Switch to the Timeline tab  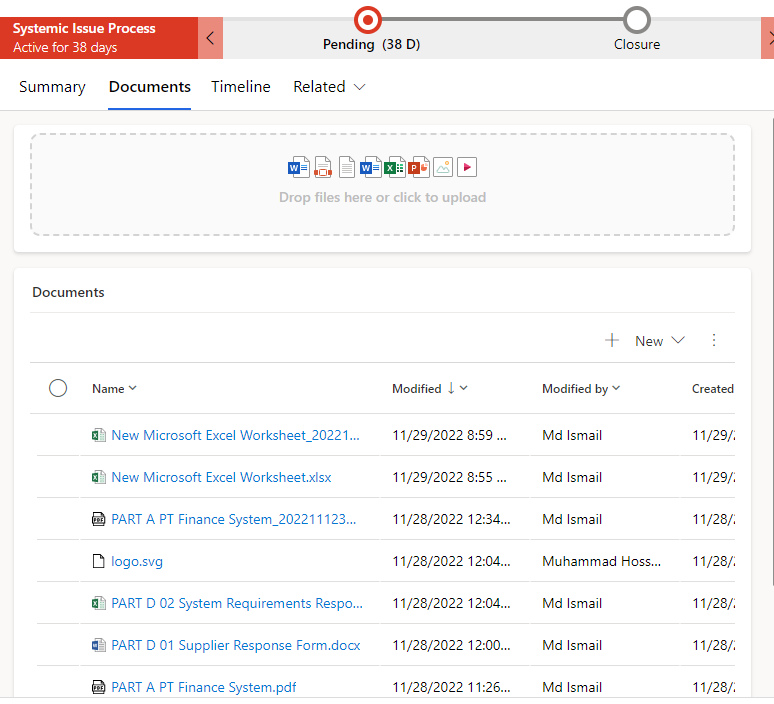[240, 87]
